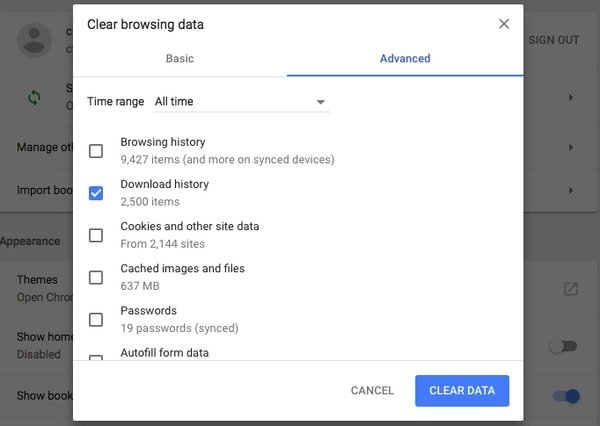Click the 'Download history' label

[165, 184]
